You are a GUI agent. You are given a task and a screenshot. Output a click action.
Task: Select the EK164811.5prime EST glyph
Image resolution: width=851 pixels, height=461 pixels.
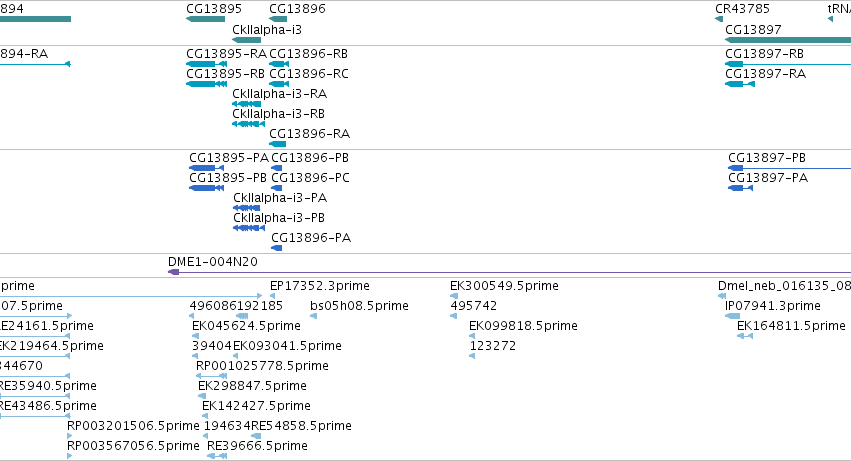745,336
